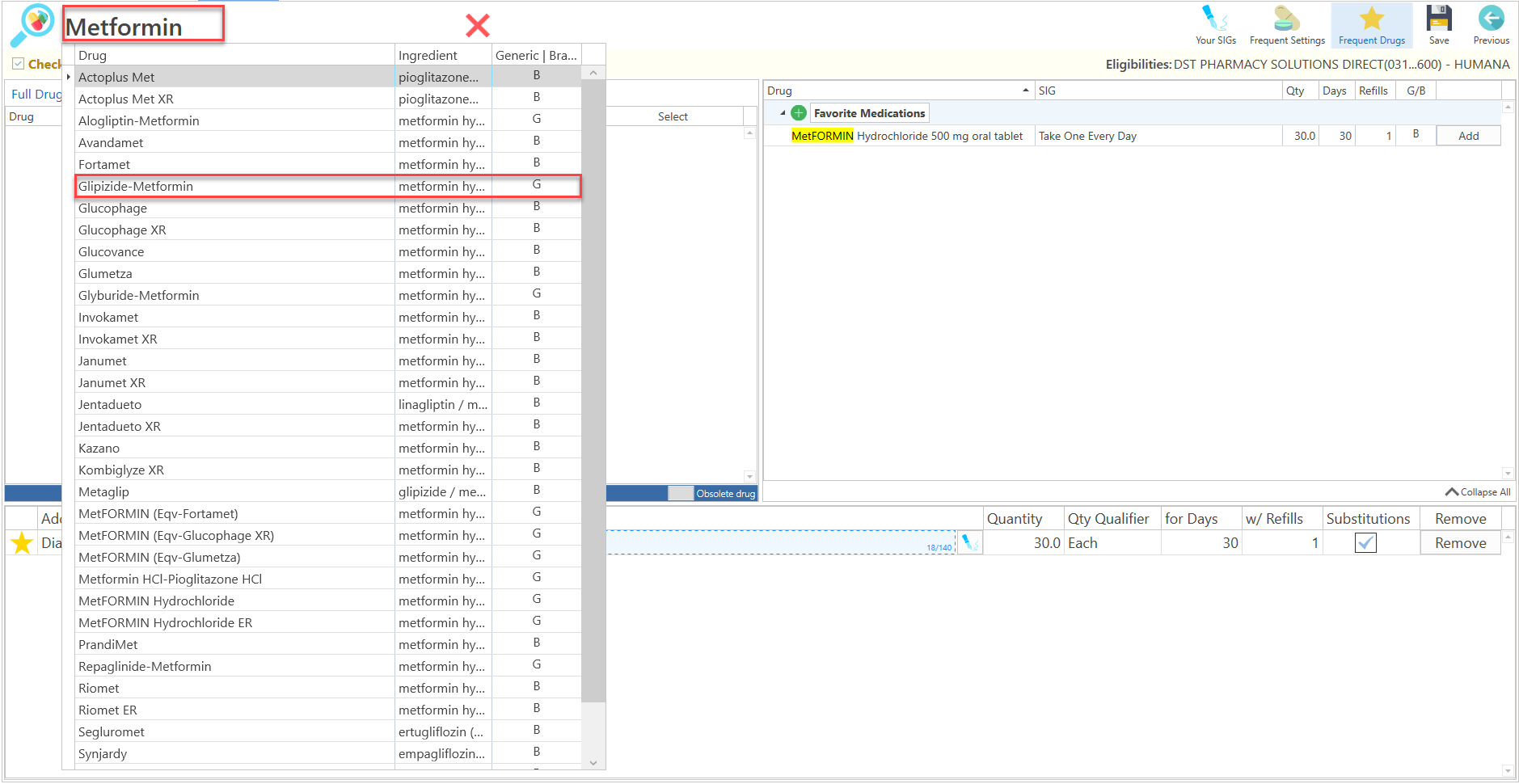Select Synjardy drug row
Image resolution: width=1519 pixels, height=784 pixels.
328,753
